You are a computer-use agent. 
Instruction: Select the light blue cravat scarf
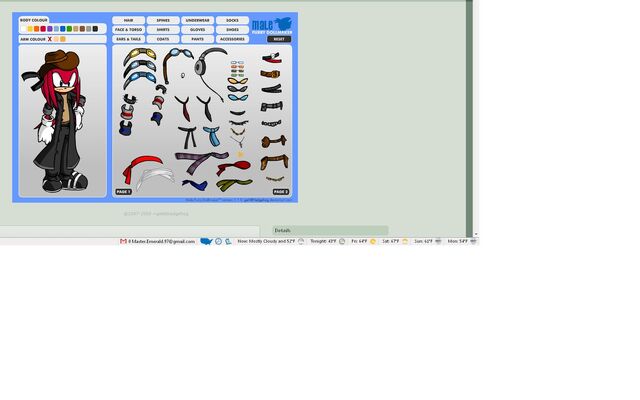(x=212, y=136)
